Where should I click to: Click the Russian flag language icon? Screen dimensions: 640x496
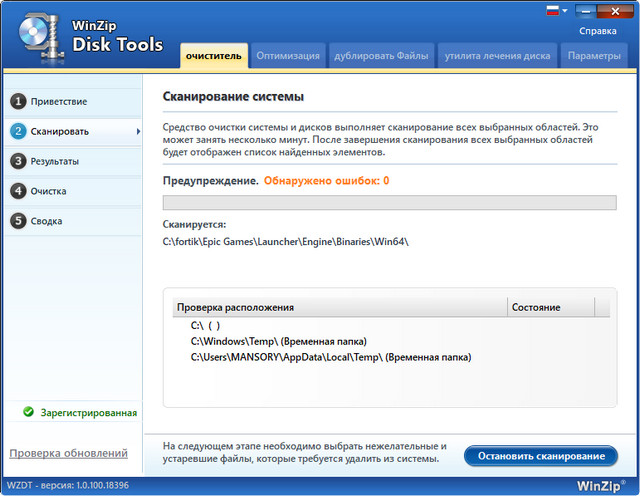click(x=553, y=11)
